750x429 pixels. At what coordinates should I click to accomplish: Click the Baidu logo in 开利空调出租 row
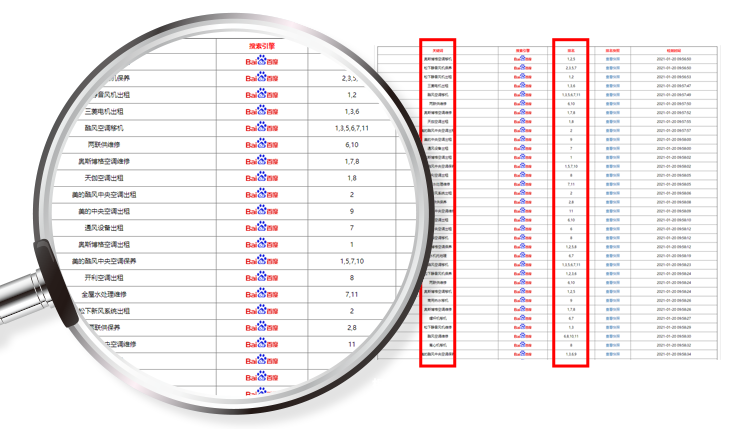tap(262, 277)
